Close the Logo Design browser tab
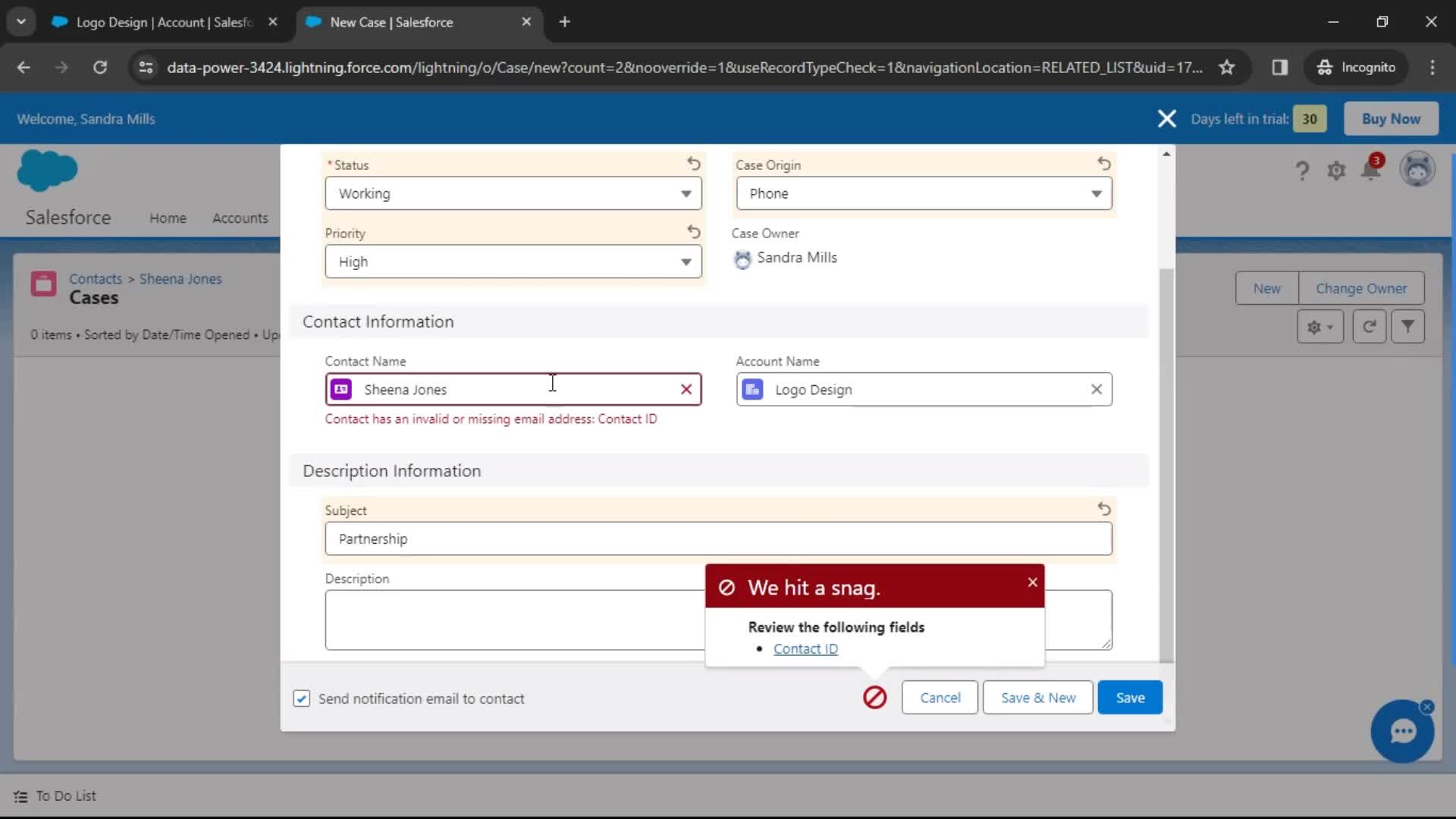This screenshot has height=819, width=1456. pyautogui.click(x=273, y=22)
